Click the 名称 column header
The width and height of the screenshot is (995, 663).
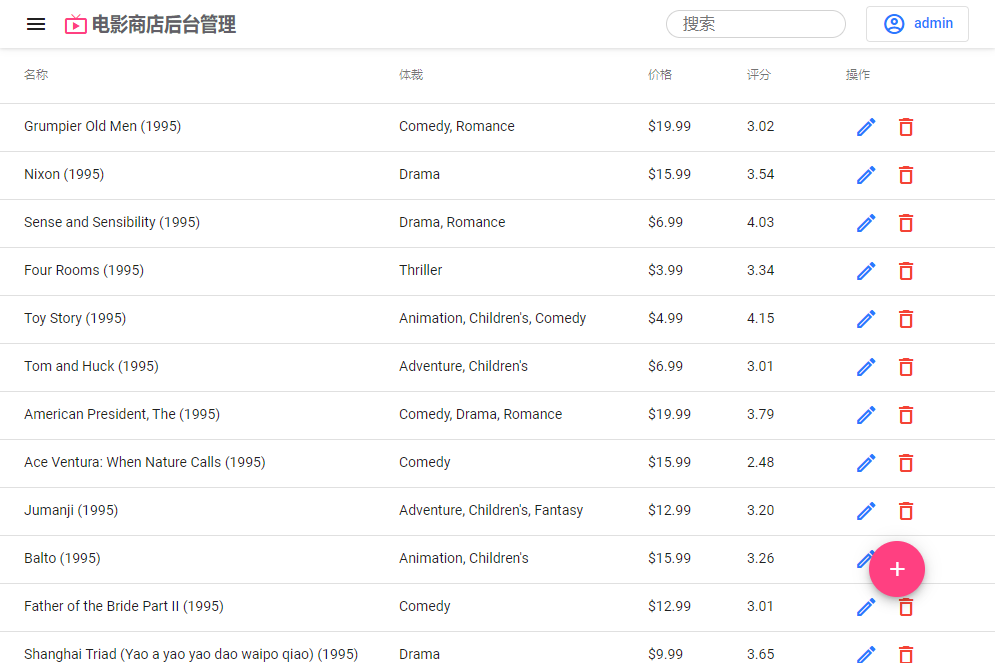click(36, 75)
